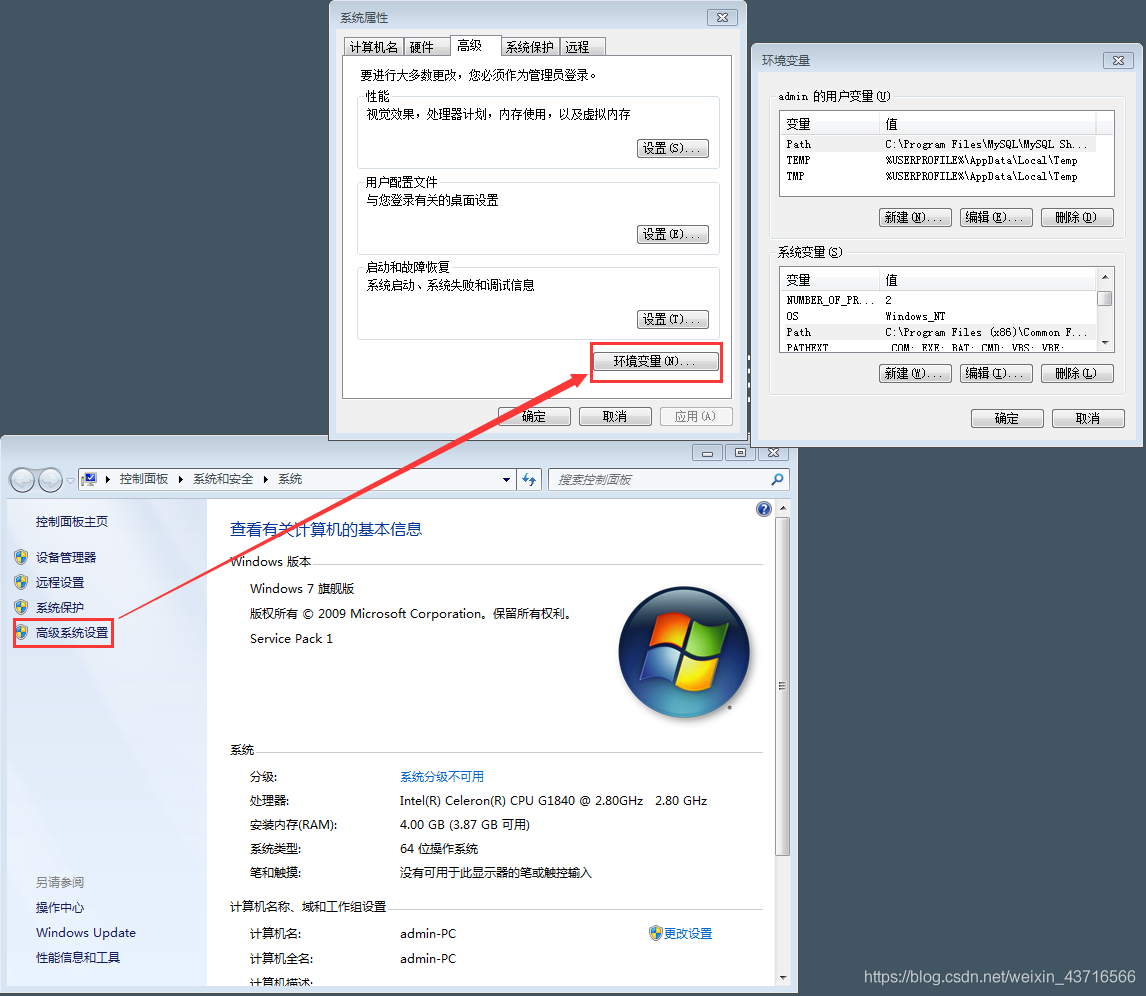Click the Device Manager shield icon
Screen dimensions: 1146x996
pos(21,558)
